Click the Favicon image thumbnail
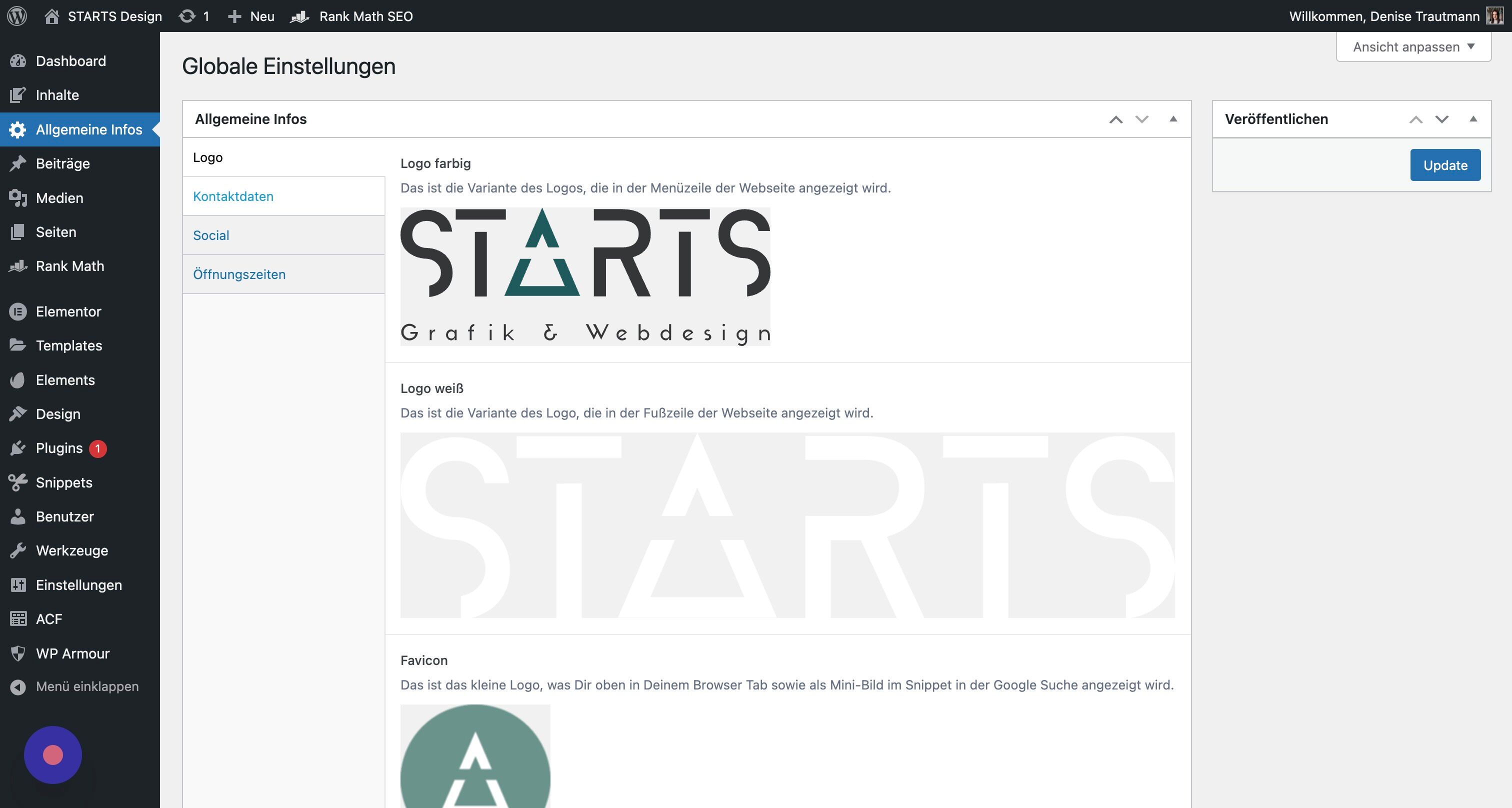This screenshot has width=1512, height=808. click(x=475, y=756)
